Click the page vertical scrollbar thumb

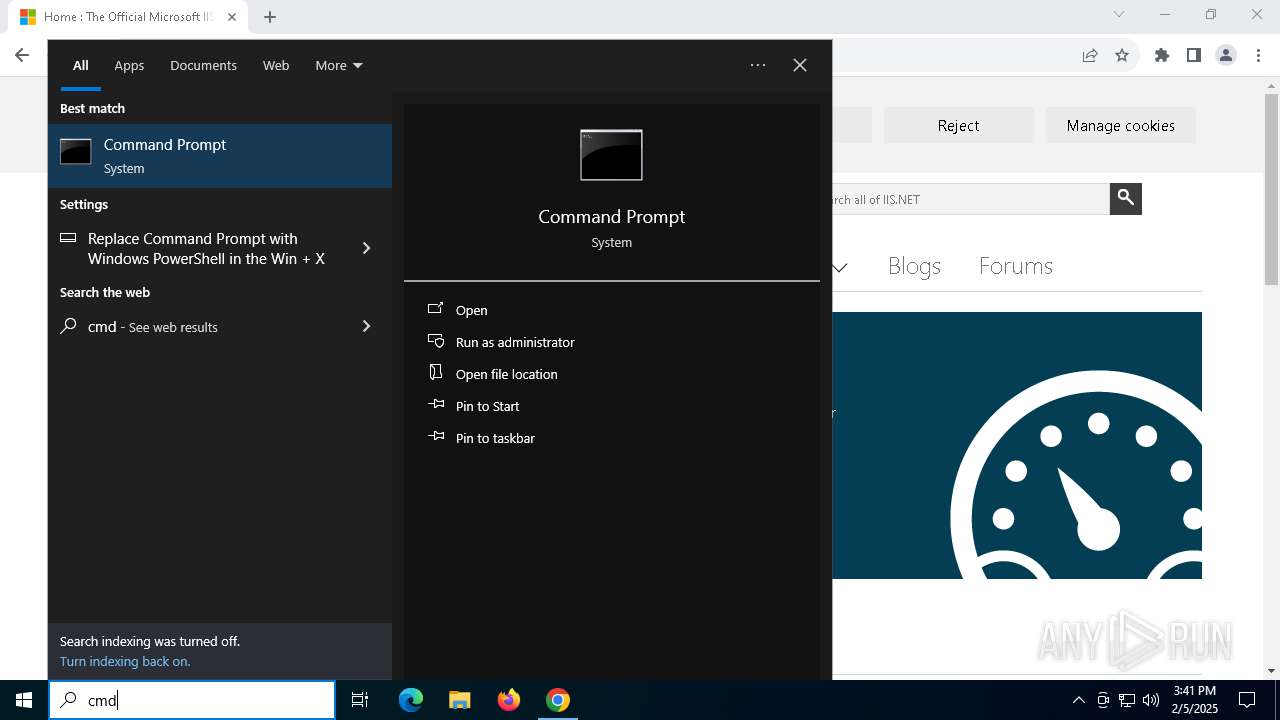[1271, 189]
